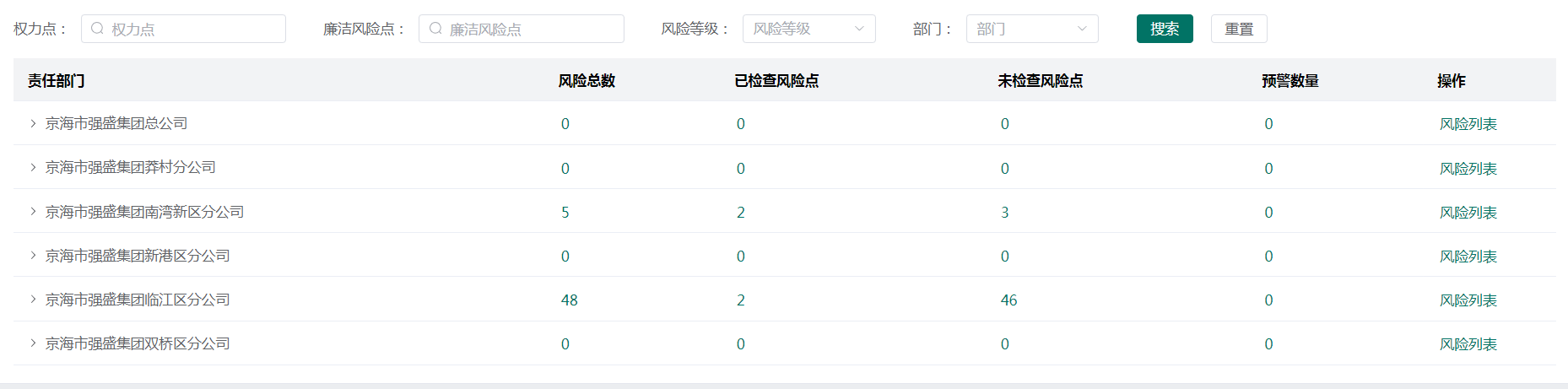
Task: Expand the 京海市强盛集团临江区分公司 row
Action: (x=33, y=299)
